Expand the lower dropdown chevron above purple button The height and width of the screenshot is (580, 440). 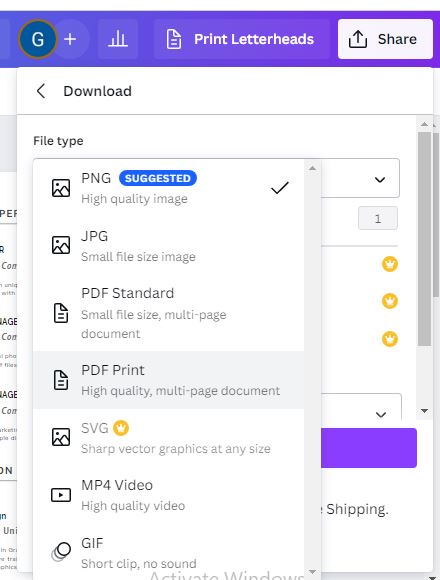tap(381, 414)
